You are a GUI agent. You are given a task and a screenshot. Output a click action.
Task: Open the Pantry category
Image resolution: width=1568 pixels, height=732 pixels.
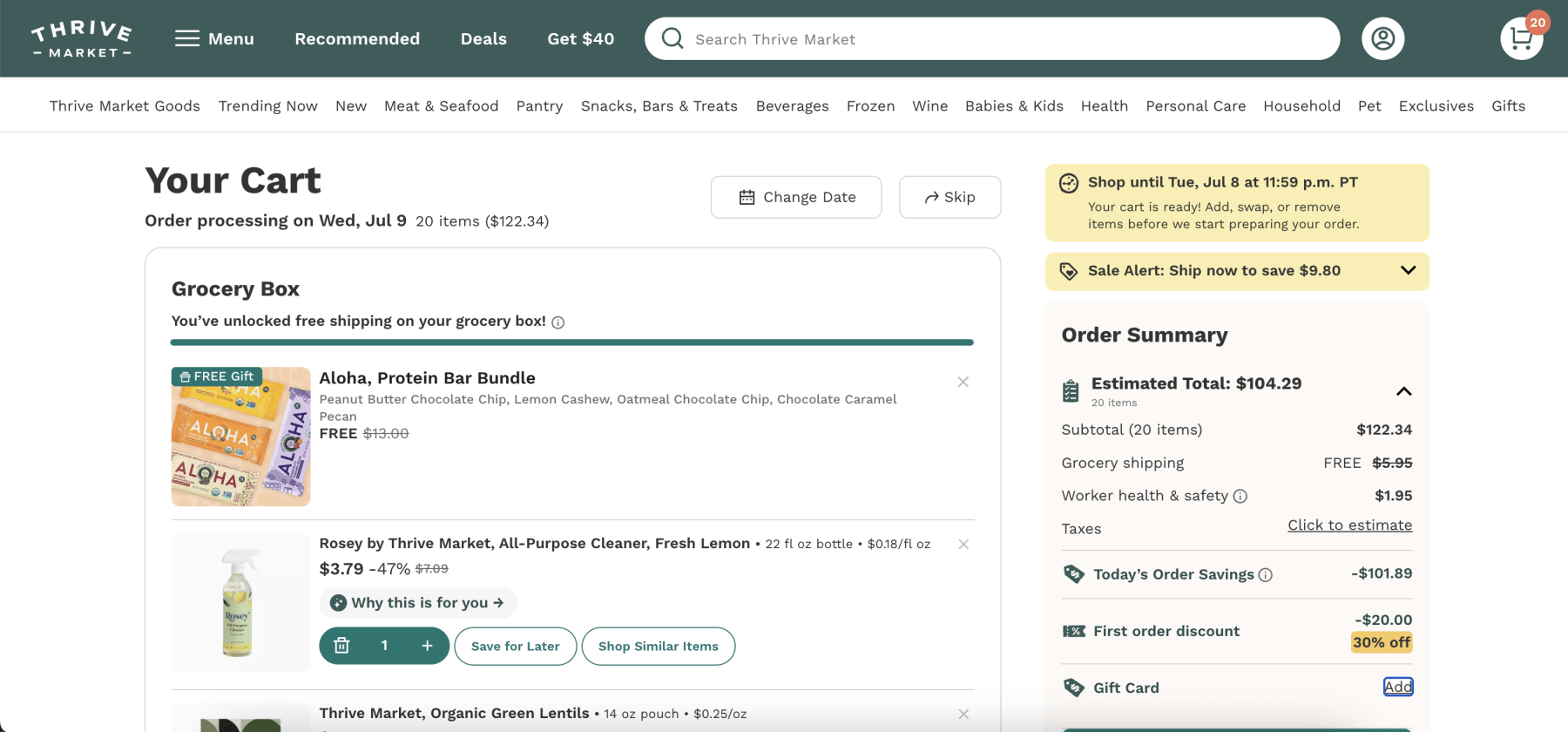tap(539, 105)
